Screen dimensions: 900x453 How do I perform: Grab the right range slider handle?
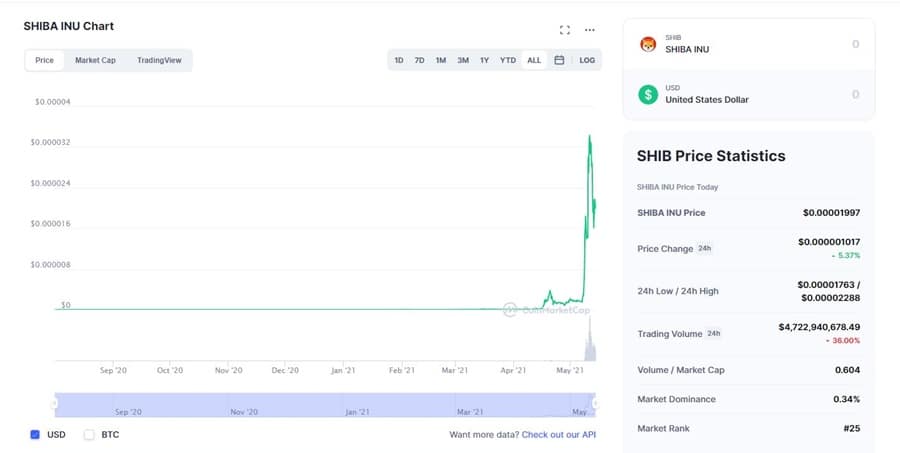(x=596, y=404)
